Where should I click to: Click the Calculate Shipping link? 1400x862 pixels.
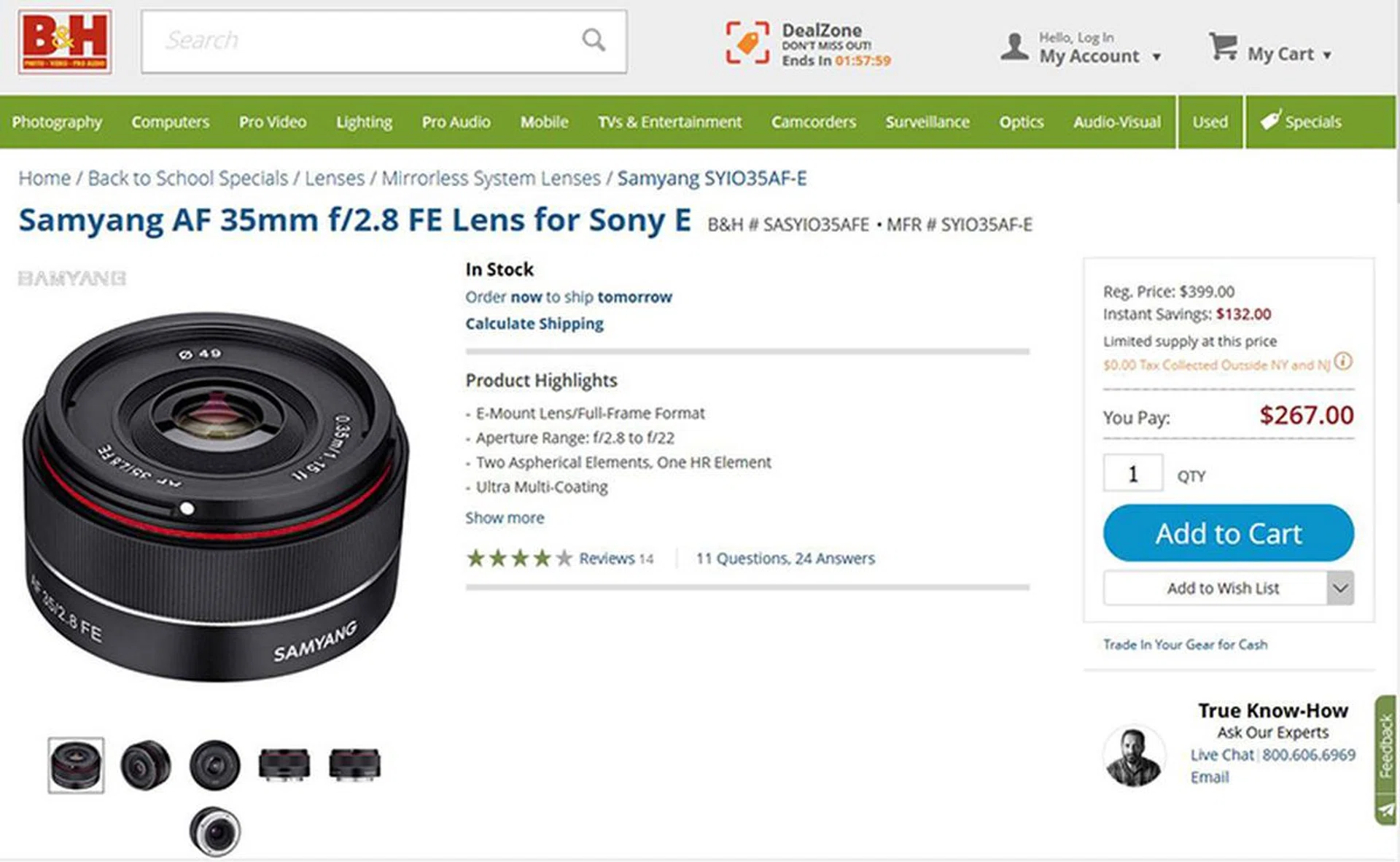534,324
